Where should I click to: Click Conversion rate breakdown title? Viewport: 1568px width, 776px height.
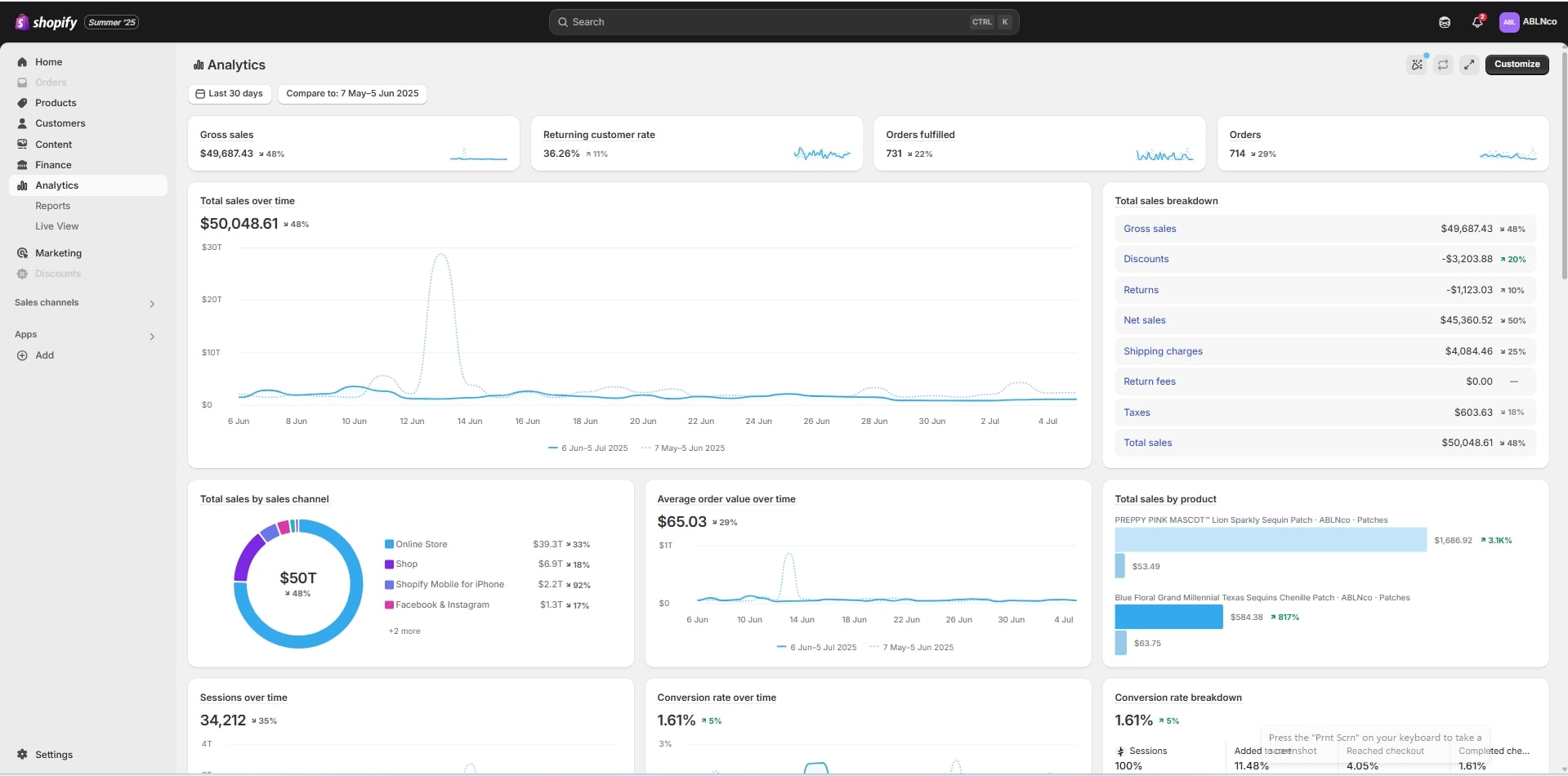(x=1177, y=698)
